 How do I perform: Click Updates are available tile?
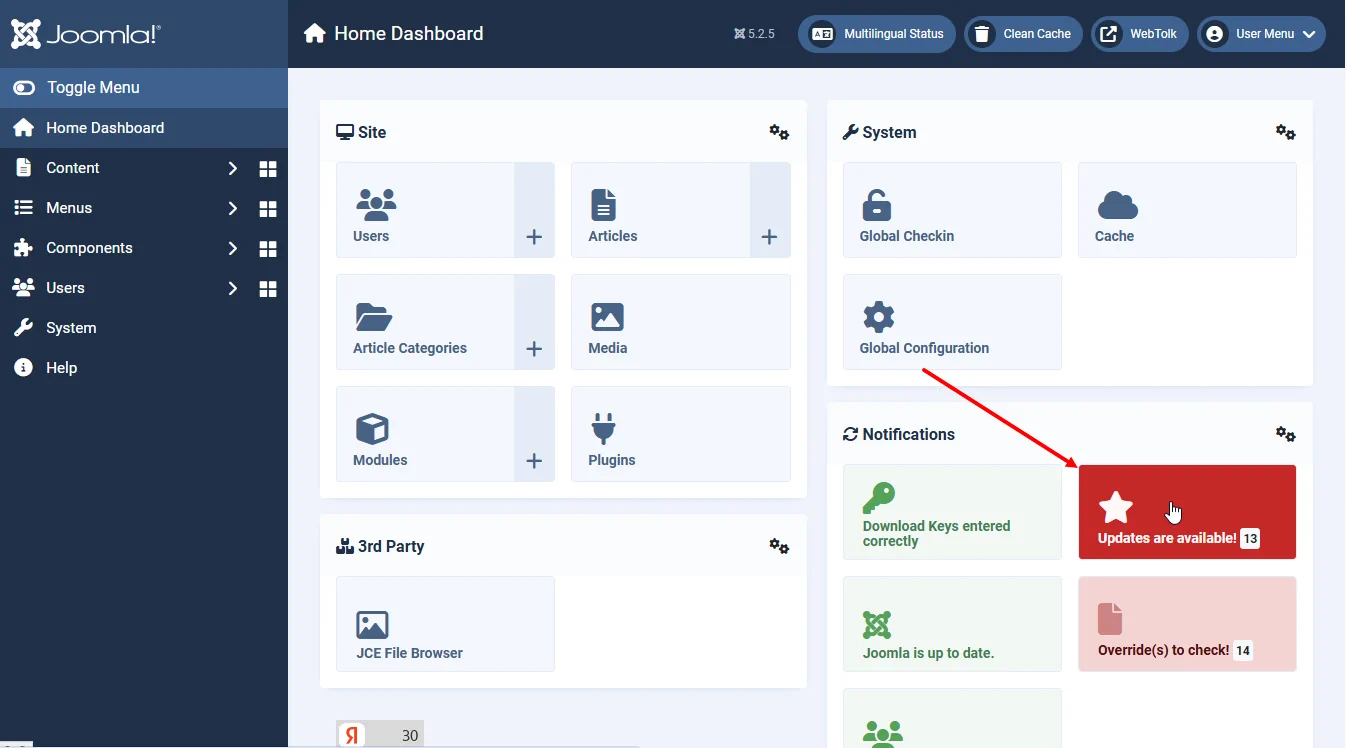1187,512
